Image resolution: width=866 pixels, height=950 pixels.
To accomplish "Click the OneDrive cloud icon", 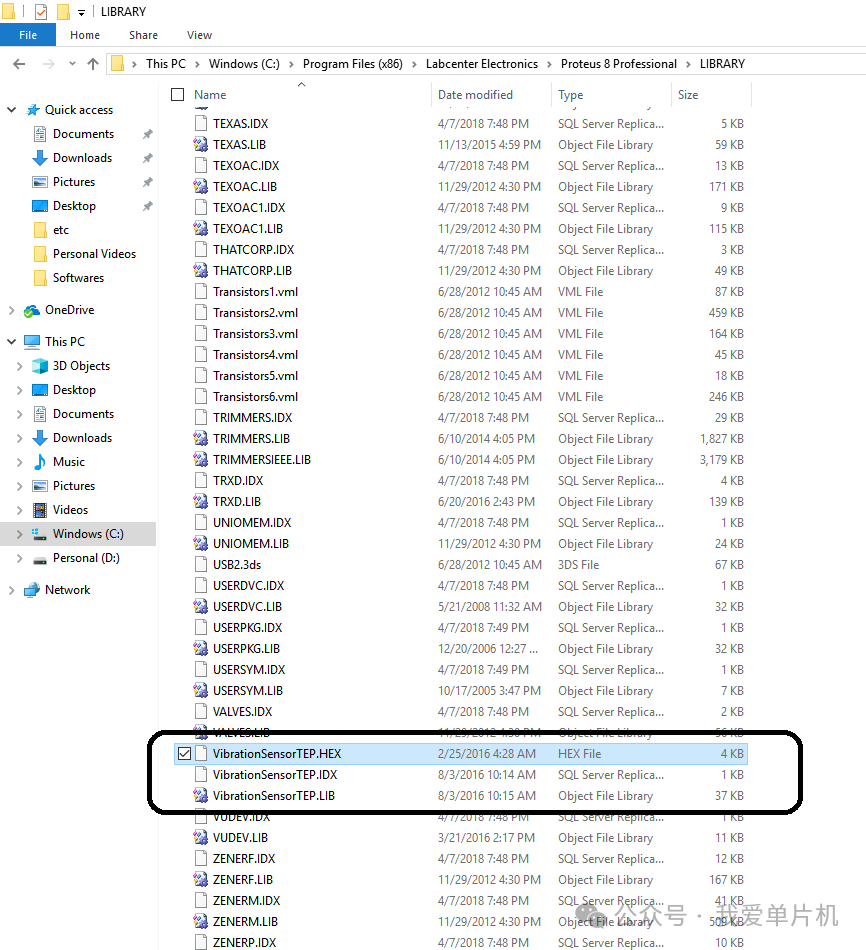I will 32,311.
